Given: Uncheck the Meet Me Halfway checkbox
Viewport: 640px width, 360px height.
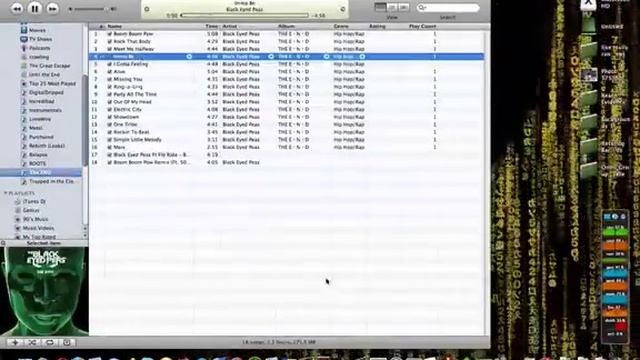Looking at the screenshot, I should coord(109,49).
